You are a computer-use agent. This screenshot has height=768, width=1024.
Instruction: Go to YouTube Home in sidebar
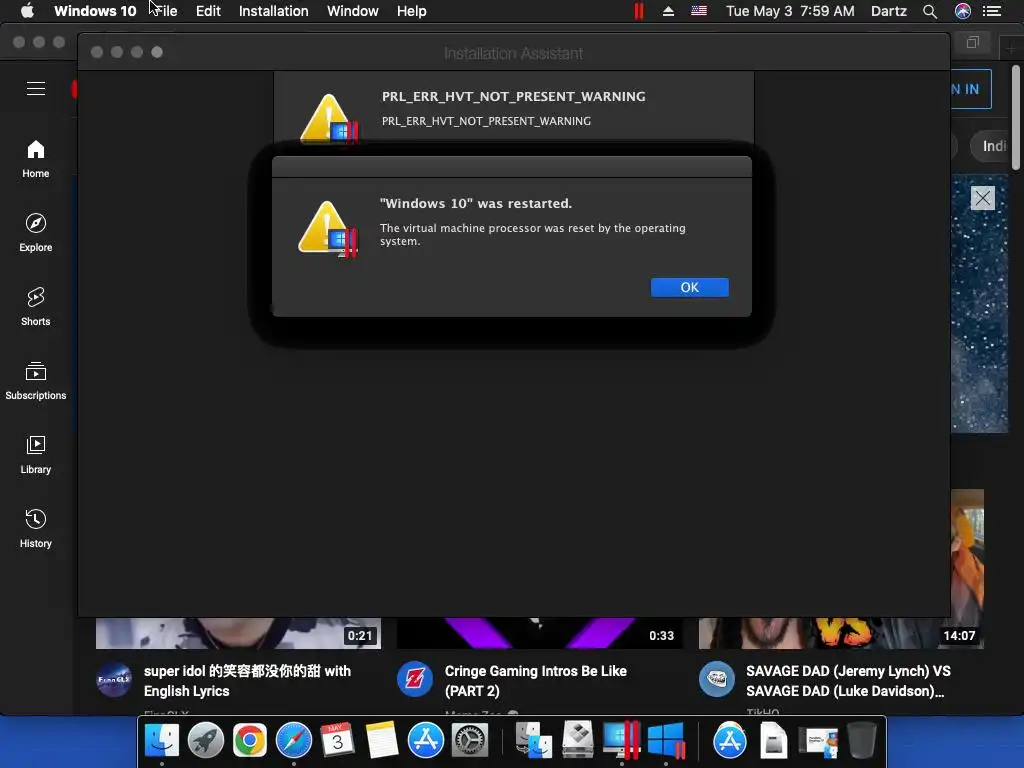[36, 159]
